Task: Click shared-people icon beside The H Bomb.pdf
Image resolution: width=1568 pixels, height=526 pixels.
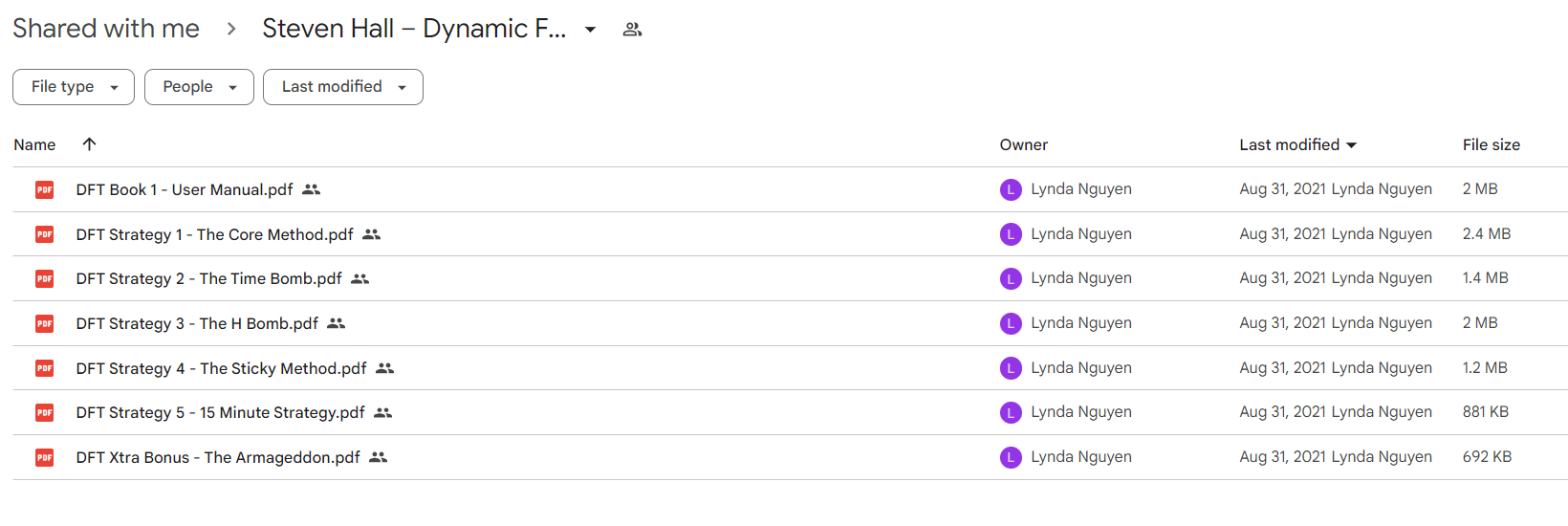Action: (x=336, y=323)
